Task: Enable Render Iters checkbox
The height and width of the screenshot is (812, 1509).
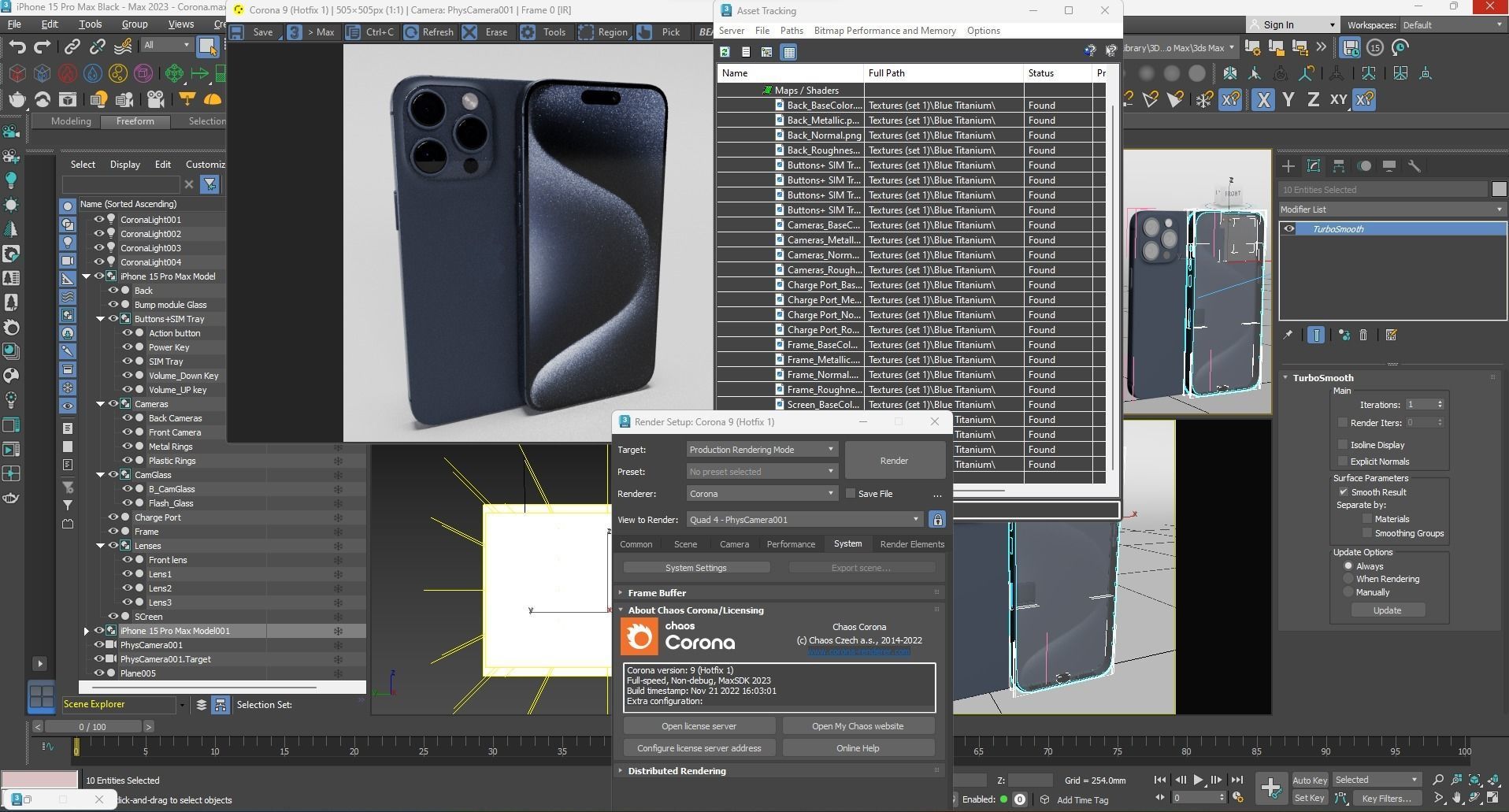Action: [1343, 423]
